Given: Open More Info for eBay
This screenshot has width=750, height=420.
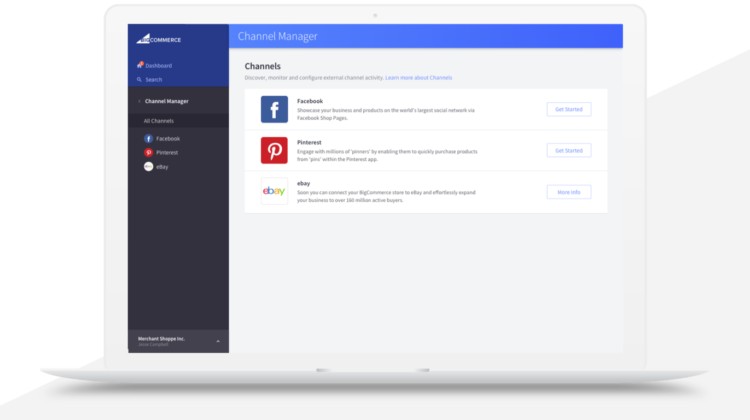Looking at the screenshot, I should tap(569, 192).
